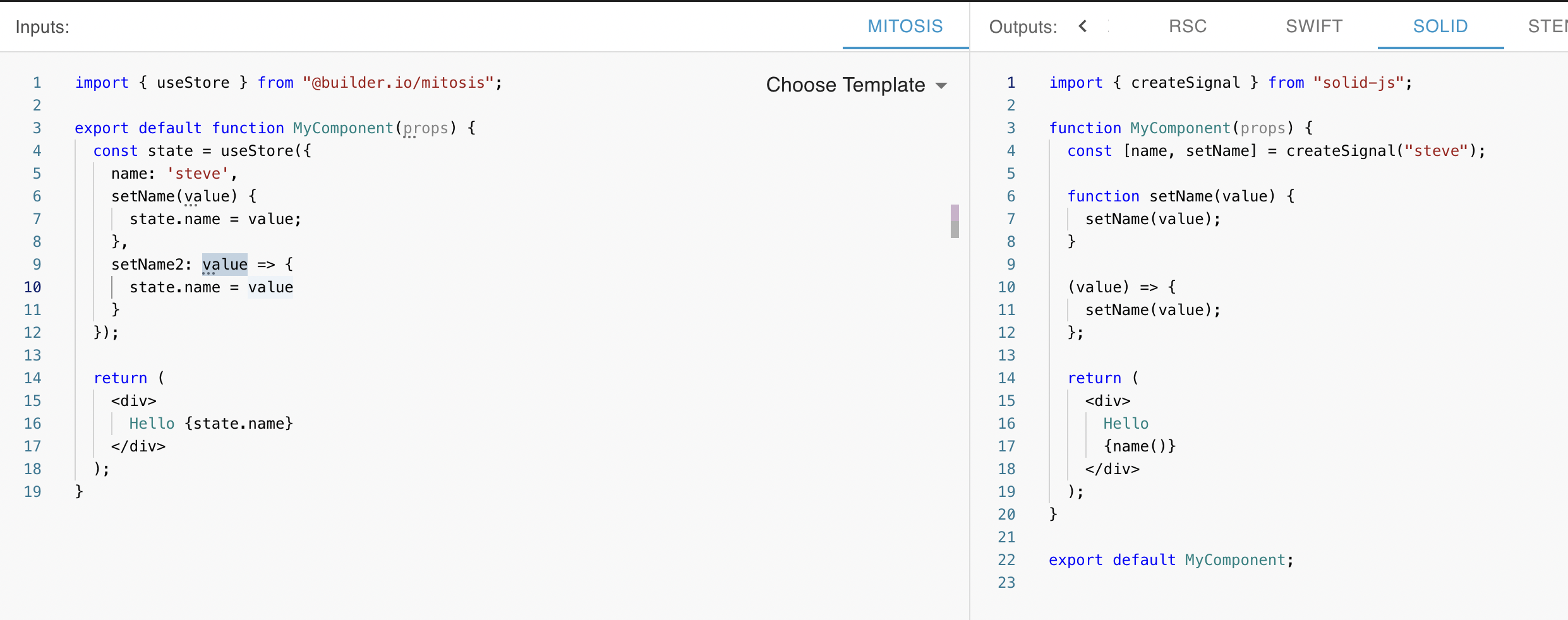The image size is (1568, 620).
Task: Click the back chevron next to Outputs
Action: (1083, 27)
